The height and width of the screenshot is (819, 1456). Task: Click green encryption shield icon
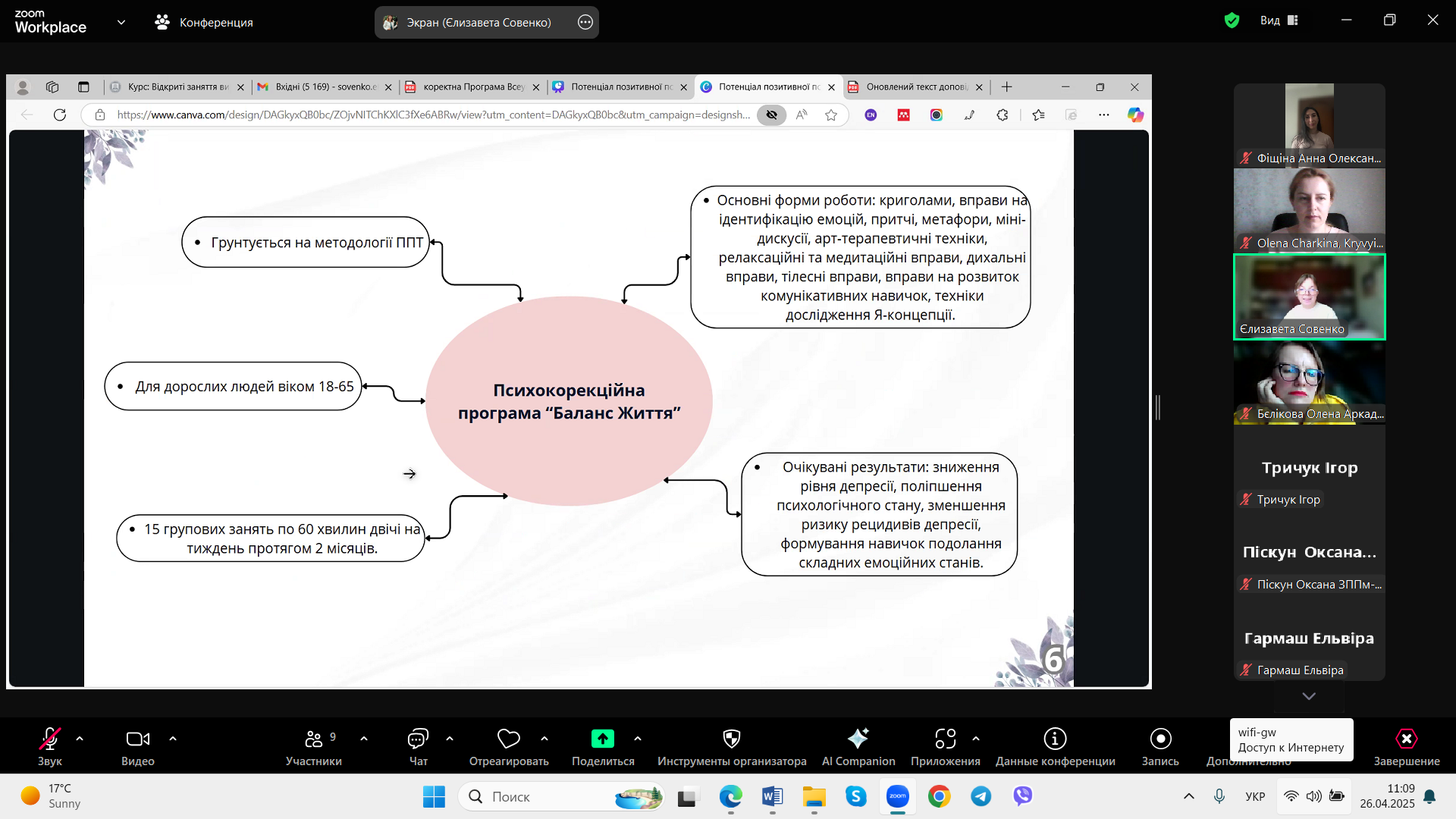(1232, 20)
